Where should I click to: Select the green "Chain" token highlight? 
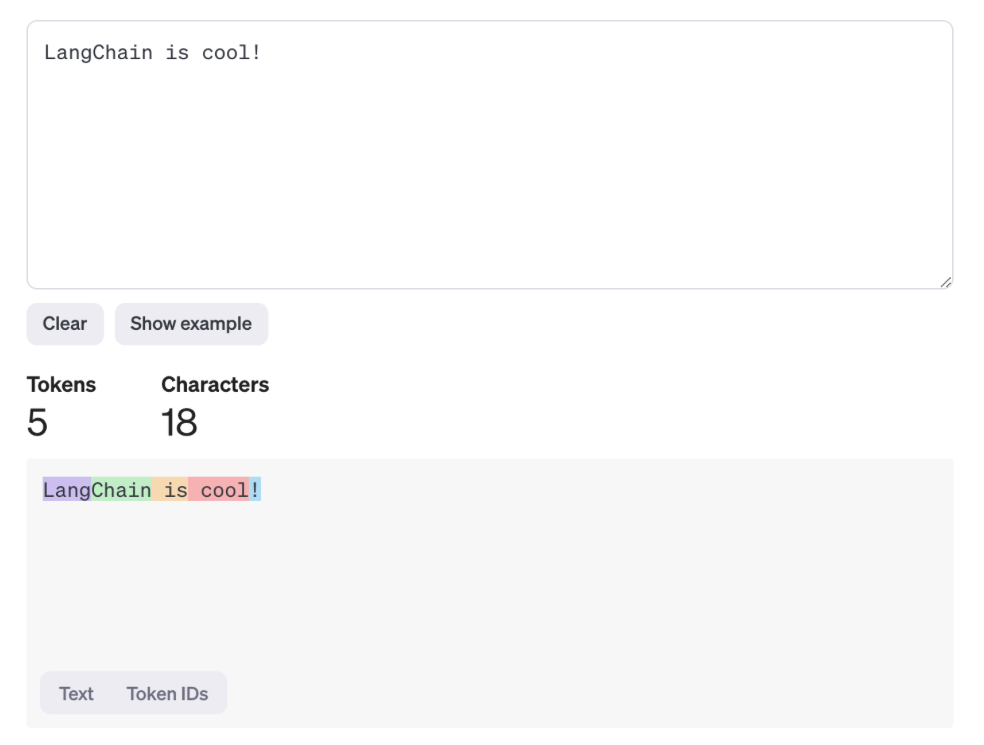(x=122, y=490)
